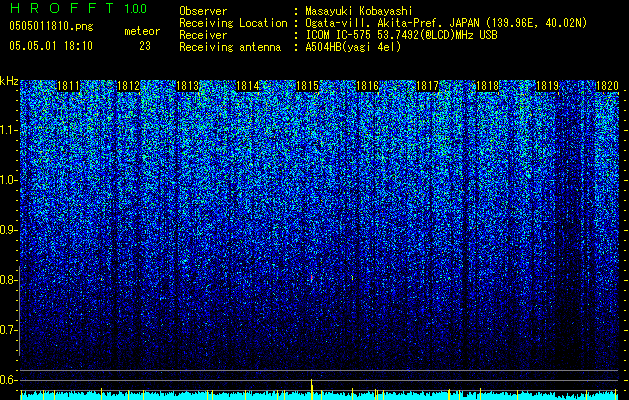
Task: Click the Receiving antenna label
Action: (x=230, y=47)
